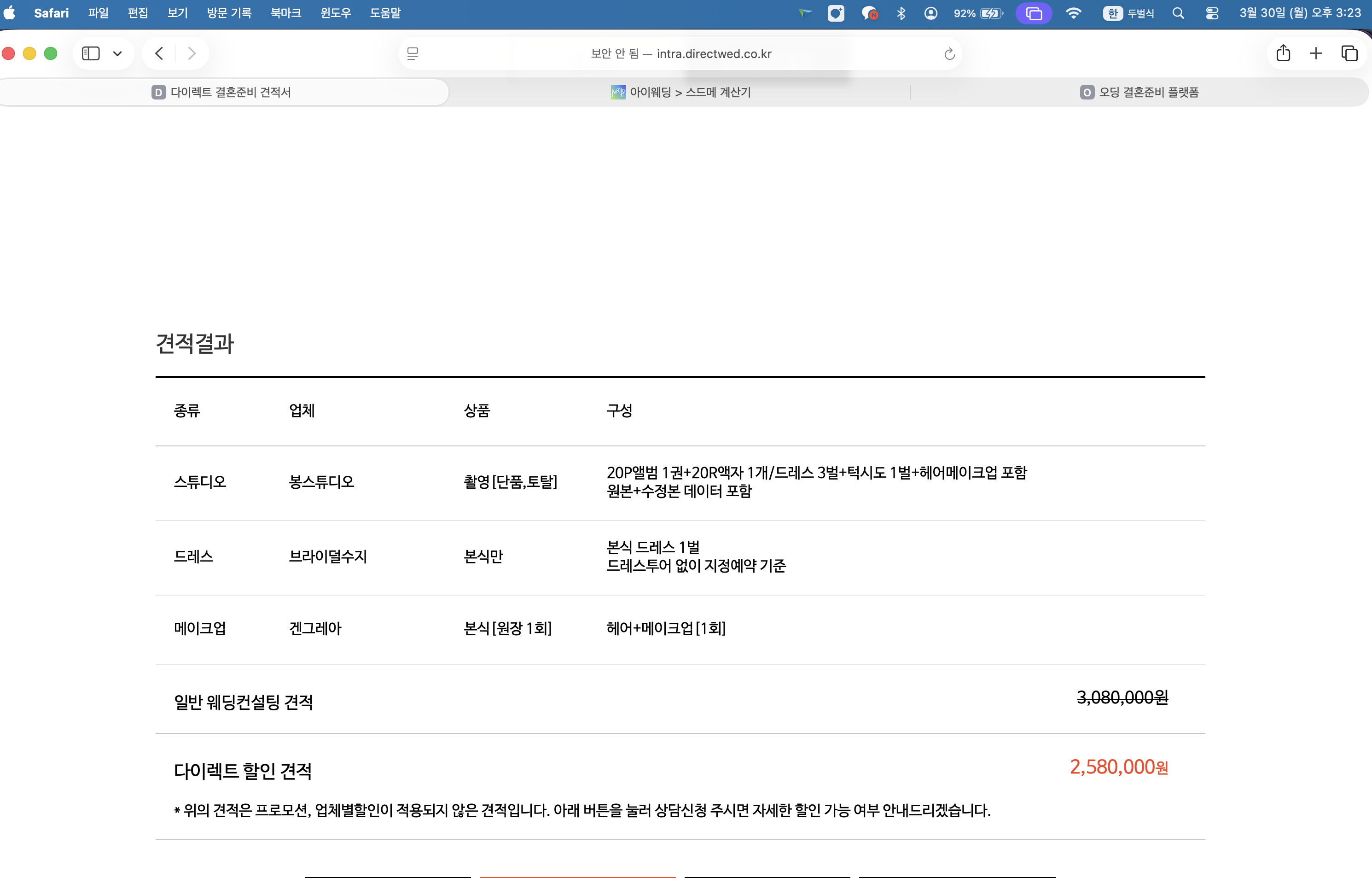Reload the current webpage

pyautogui.click(x=948, y=53)
